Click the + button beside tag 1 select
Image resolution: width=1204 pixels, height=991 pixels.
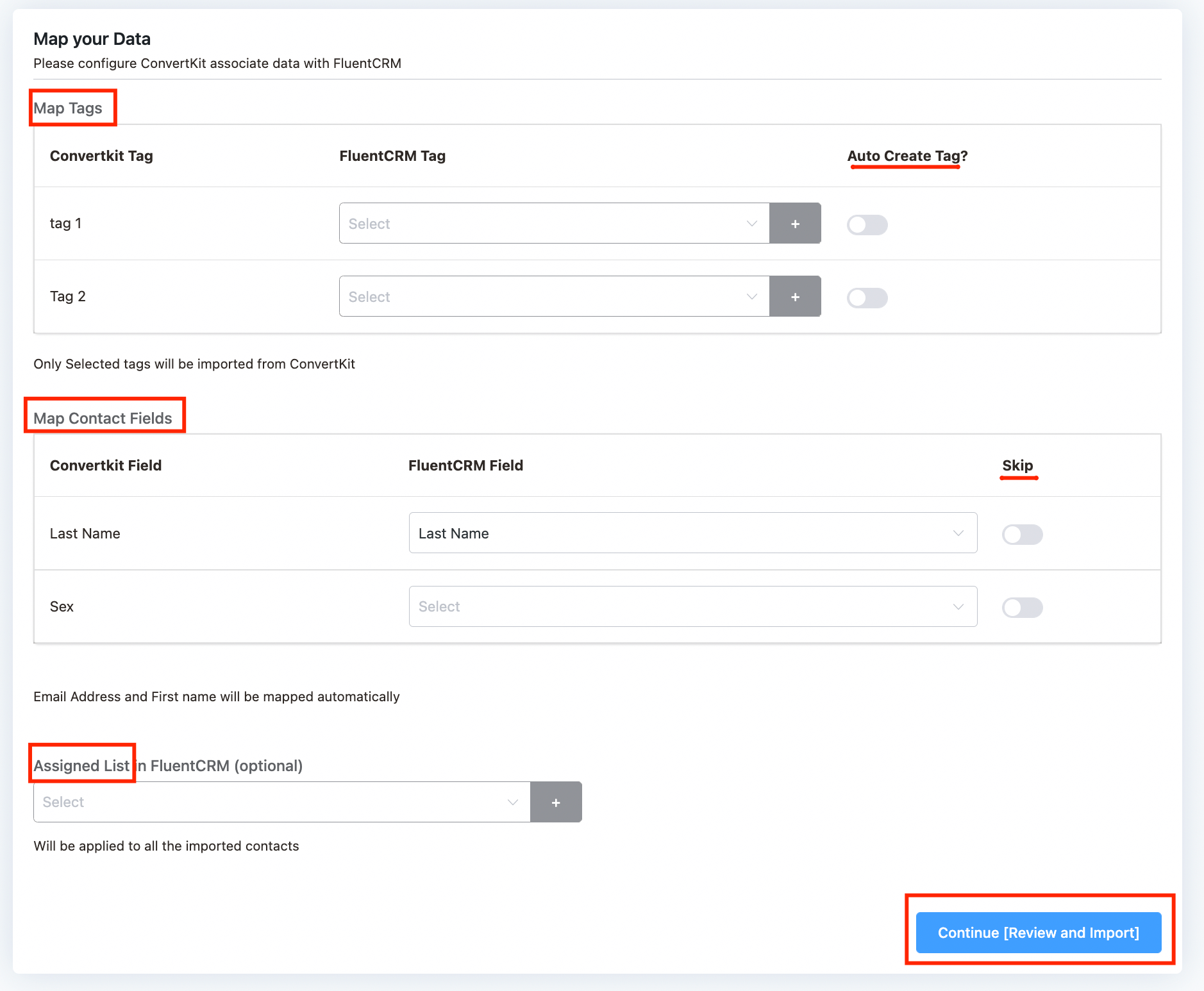pos(795,223)
